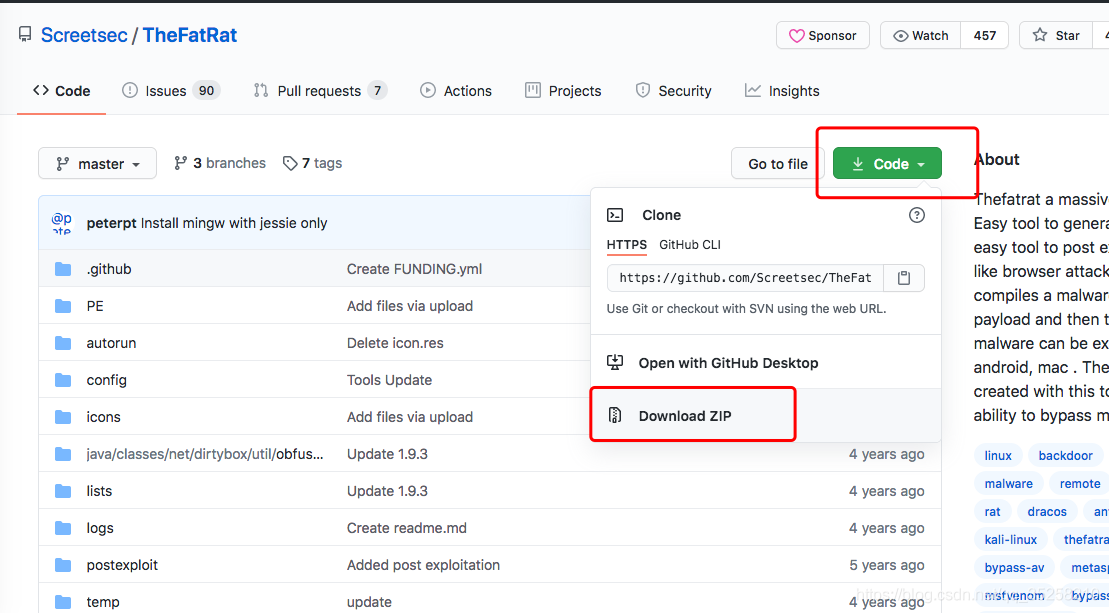The width and height of the screenshot is (1109, 613).
Task: Click the GitHub Desktop download icon
Action: 615,362
